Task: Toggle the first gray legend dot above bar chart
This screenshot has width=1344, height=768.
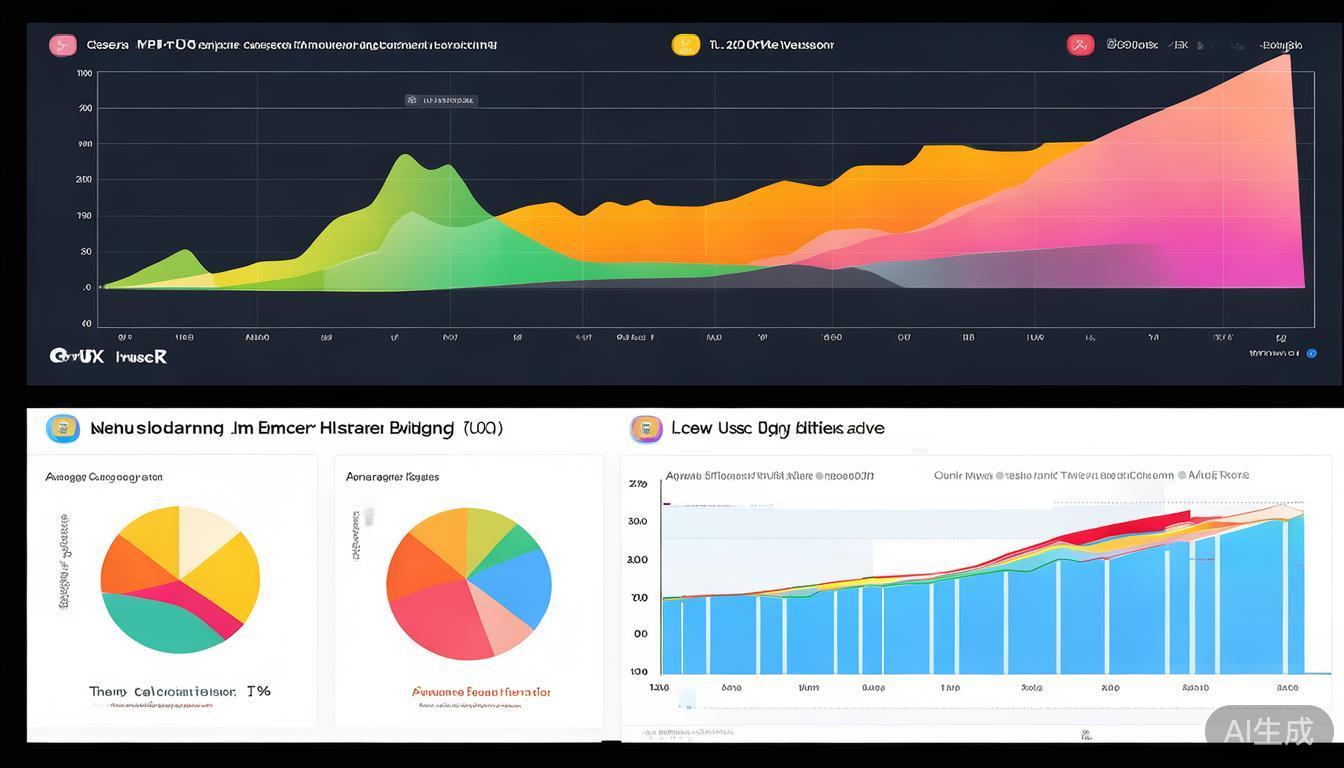Action: [x=819, y=476]
